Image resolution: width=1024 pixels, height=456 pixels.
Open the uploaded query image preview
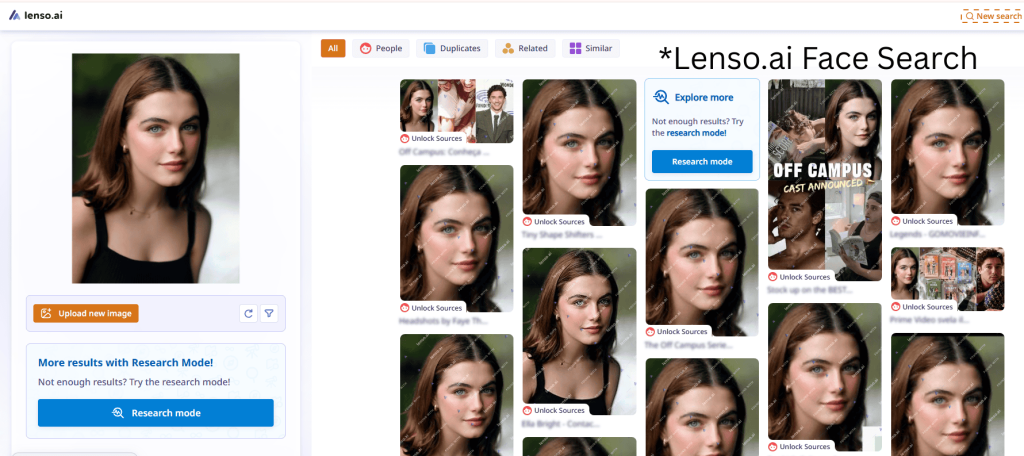tap(155, 169)
